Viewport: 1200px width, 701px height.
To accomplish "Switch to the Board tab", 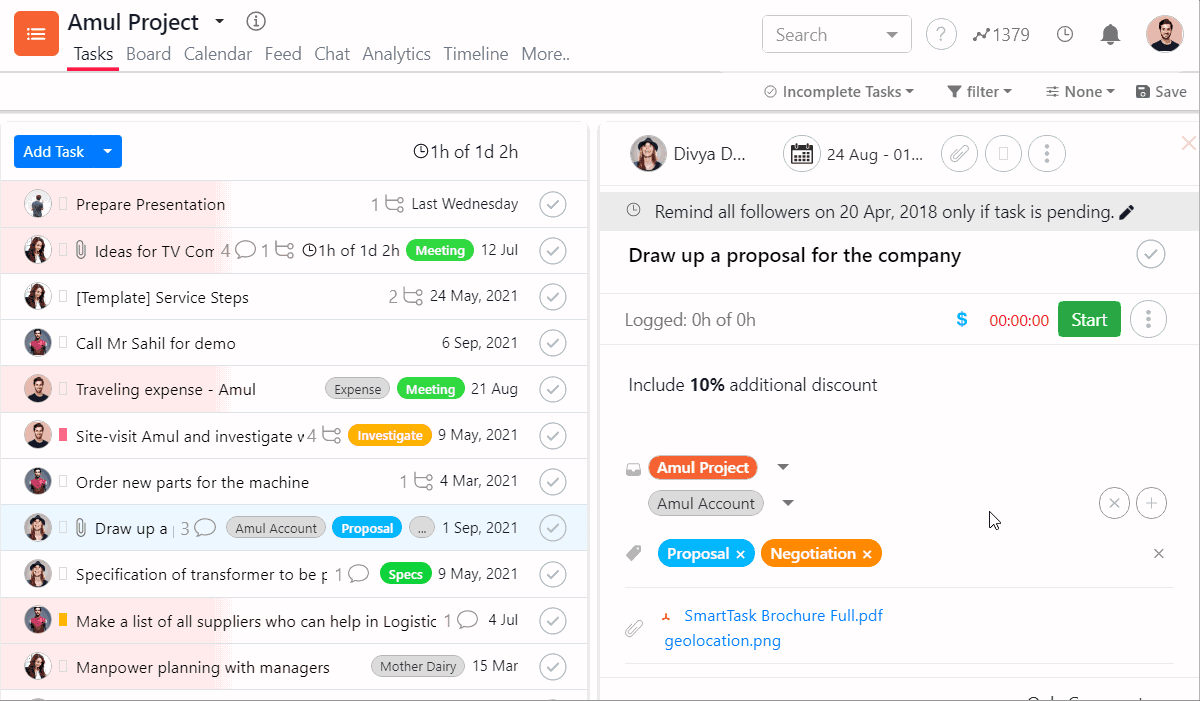I will pos(148,54).
